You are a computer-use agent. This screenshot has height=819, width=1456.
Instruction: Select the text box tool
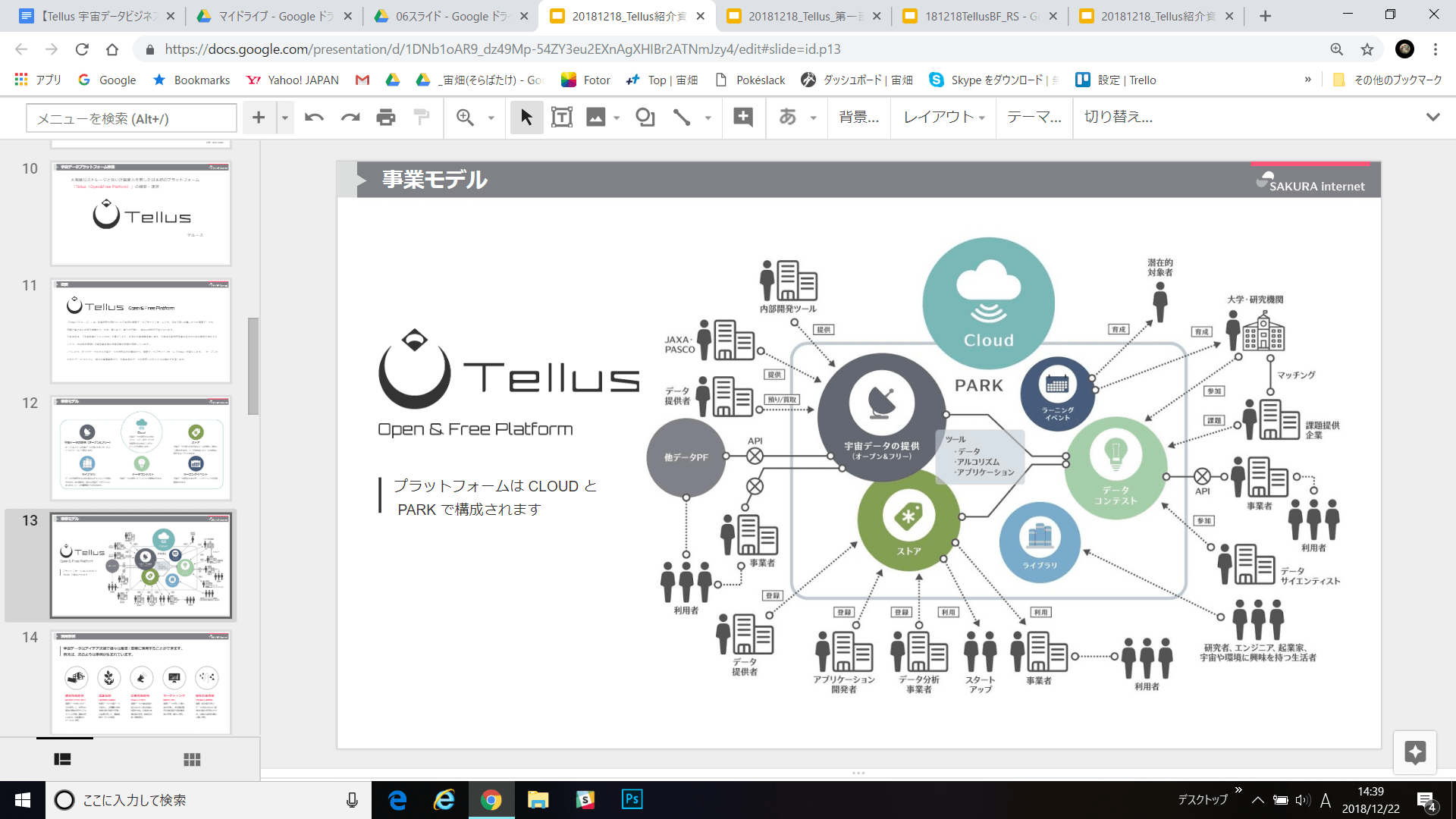tap(562, 118)
